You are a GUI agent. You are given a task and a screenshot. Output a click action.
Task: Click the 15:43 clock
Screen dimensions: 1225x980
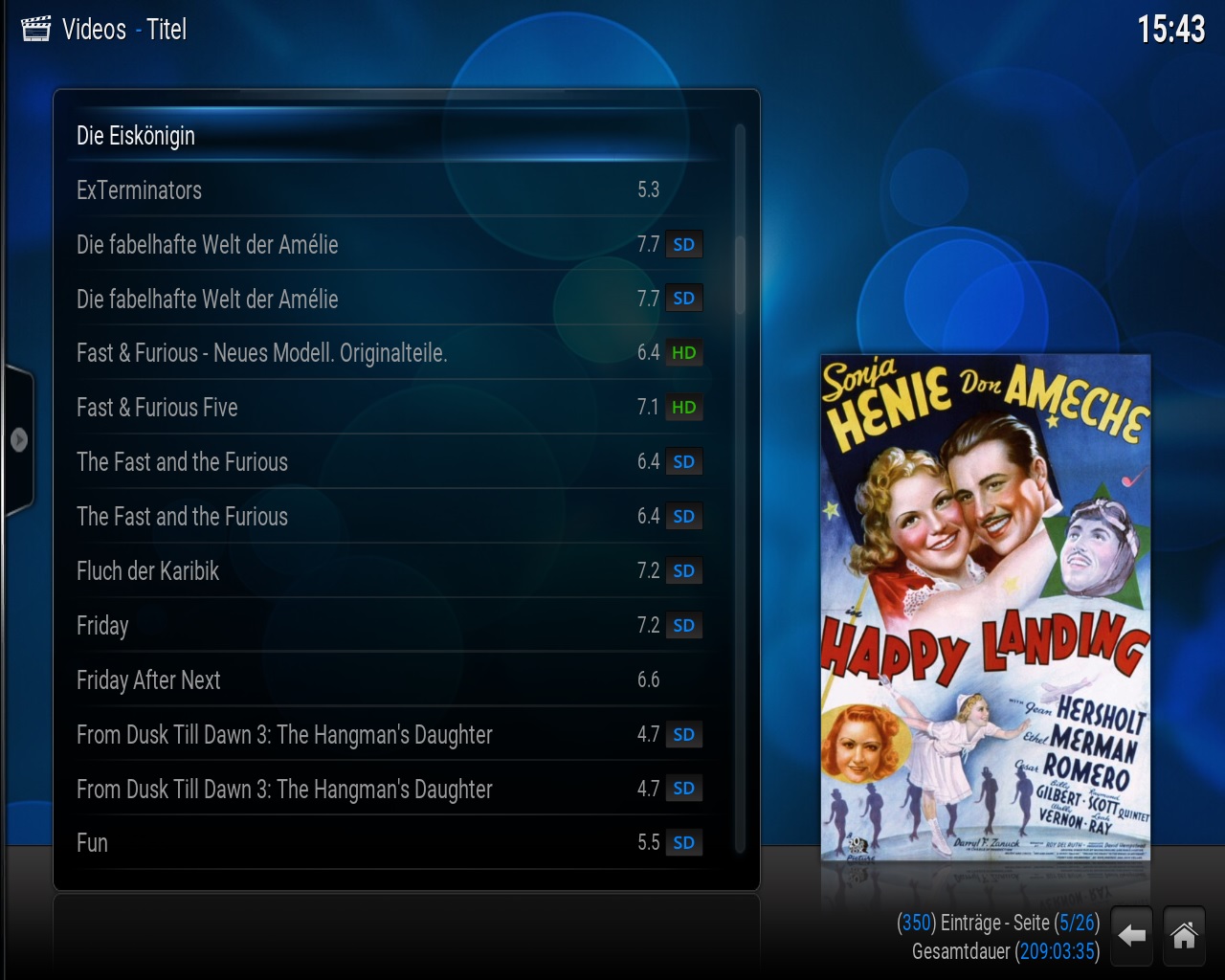[1171, 30]
